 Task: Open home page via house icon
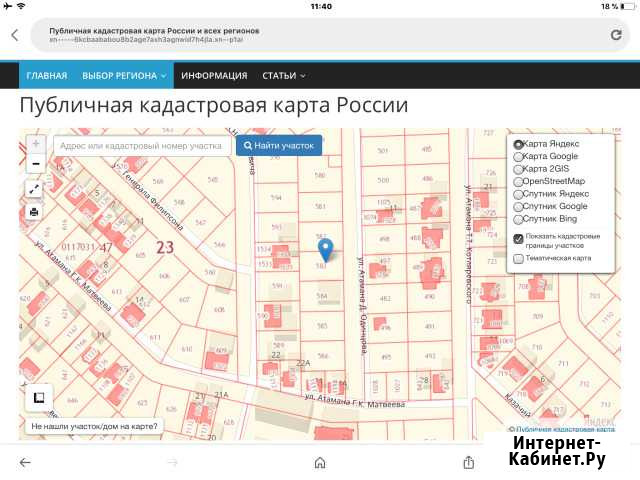click(x=320, y=462)
